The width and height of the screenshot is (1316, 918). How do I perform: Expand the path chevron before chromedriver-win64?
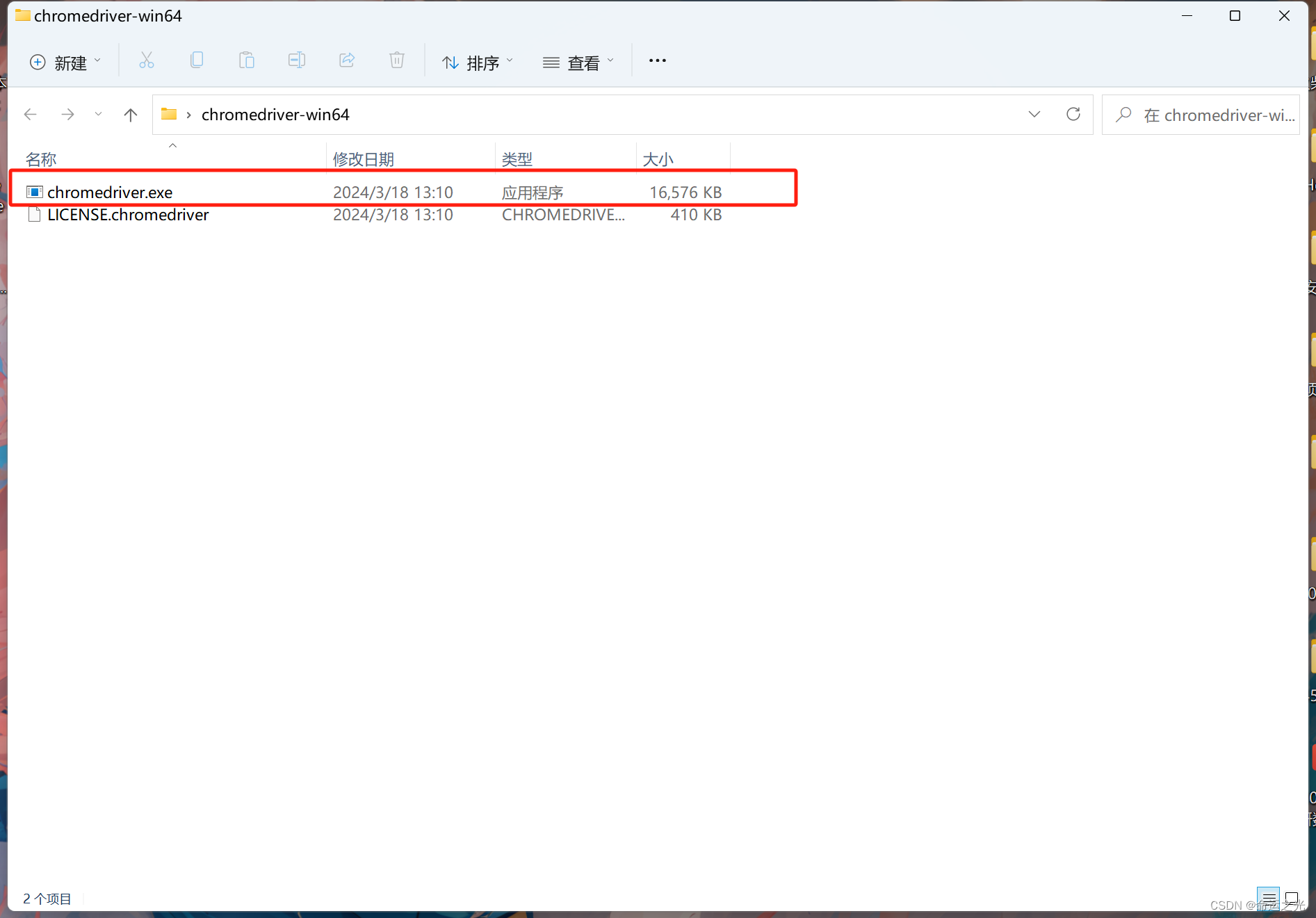tap(188, 115)
